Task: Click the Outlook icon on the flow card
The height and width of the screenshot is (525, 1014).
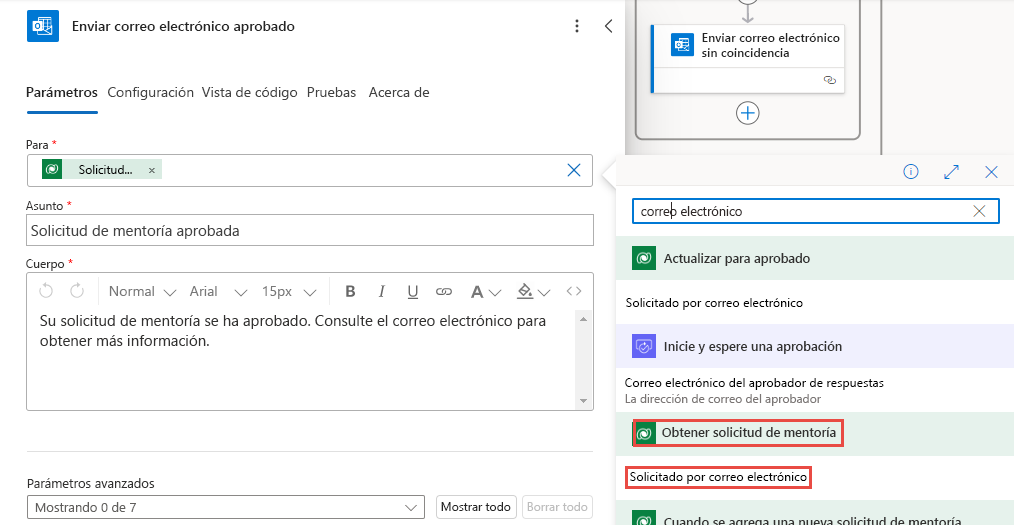Action: [x=682, y=45]
